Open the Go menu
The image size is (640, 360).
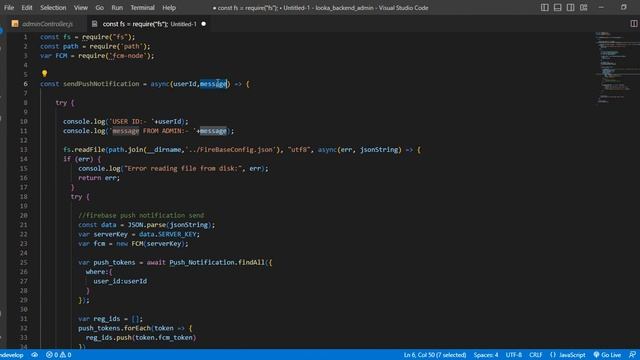coord(99,8)
